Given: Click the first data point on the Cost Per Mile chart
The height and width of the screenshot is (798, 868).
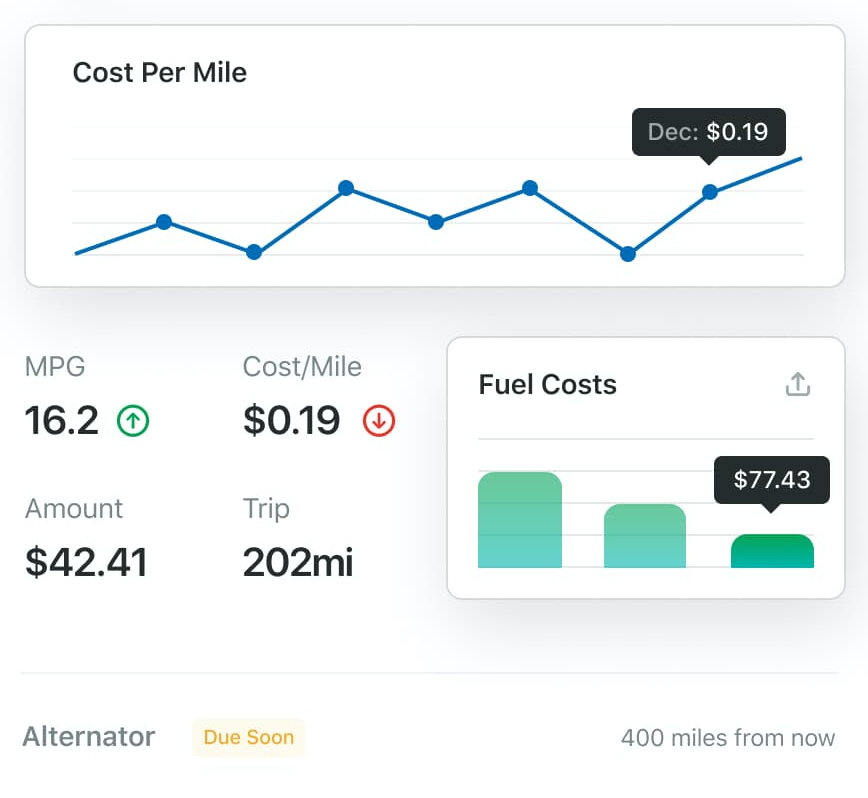Looking at the screenshot, I should point(77,254).
